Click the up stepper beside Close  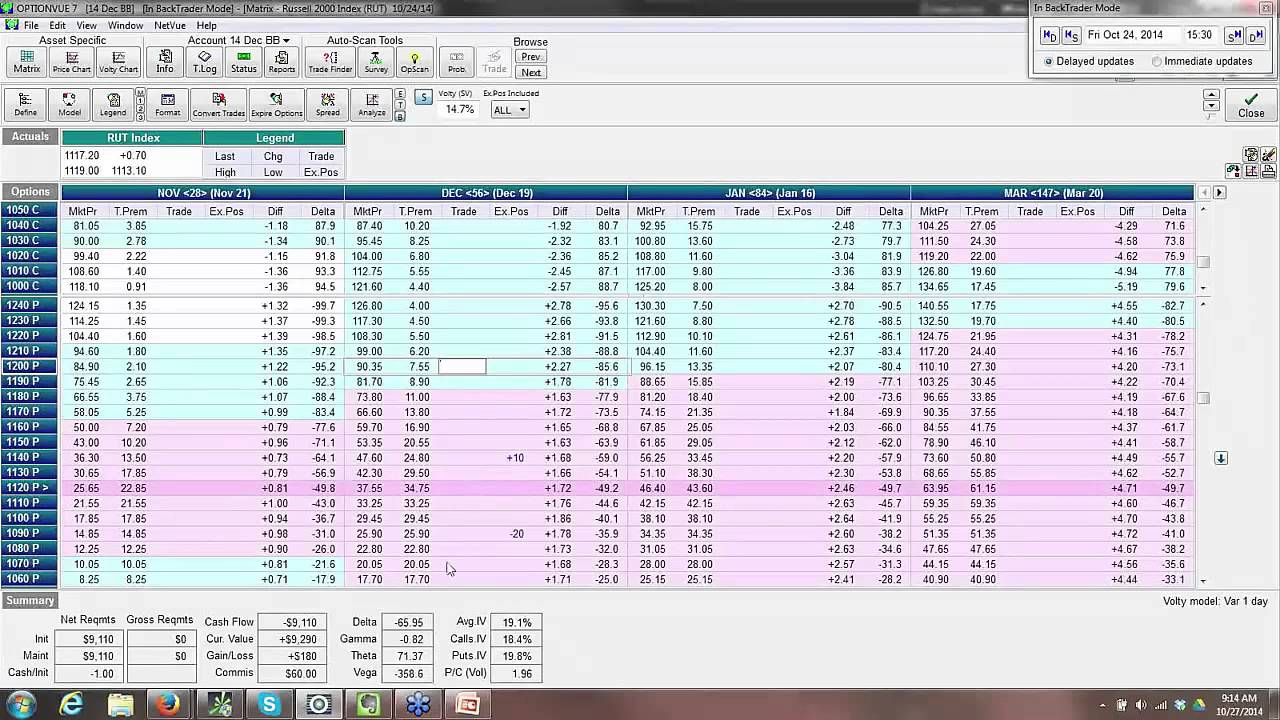[1211, 95]
